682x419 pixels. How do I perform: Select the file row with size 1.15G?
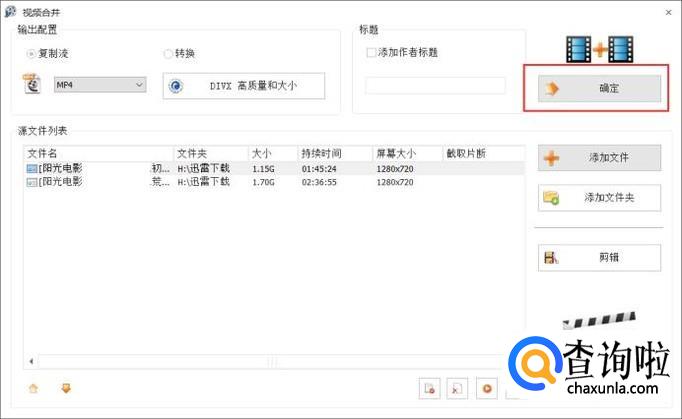(274, 168)
